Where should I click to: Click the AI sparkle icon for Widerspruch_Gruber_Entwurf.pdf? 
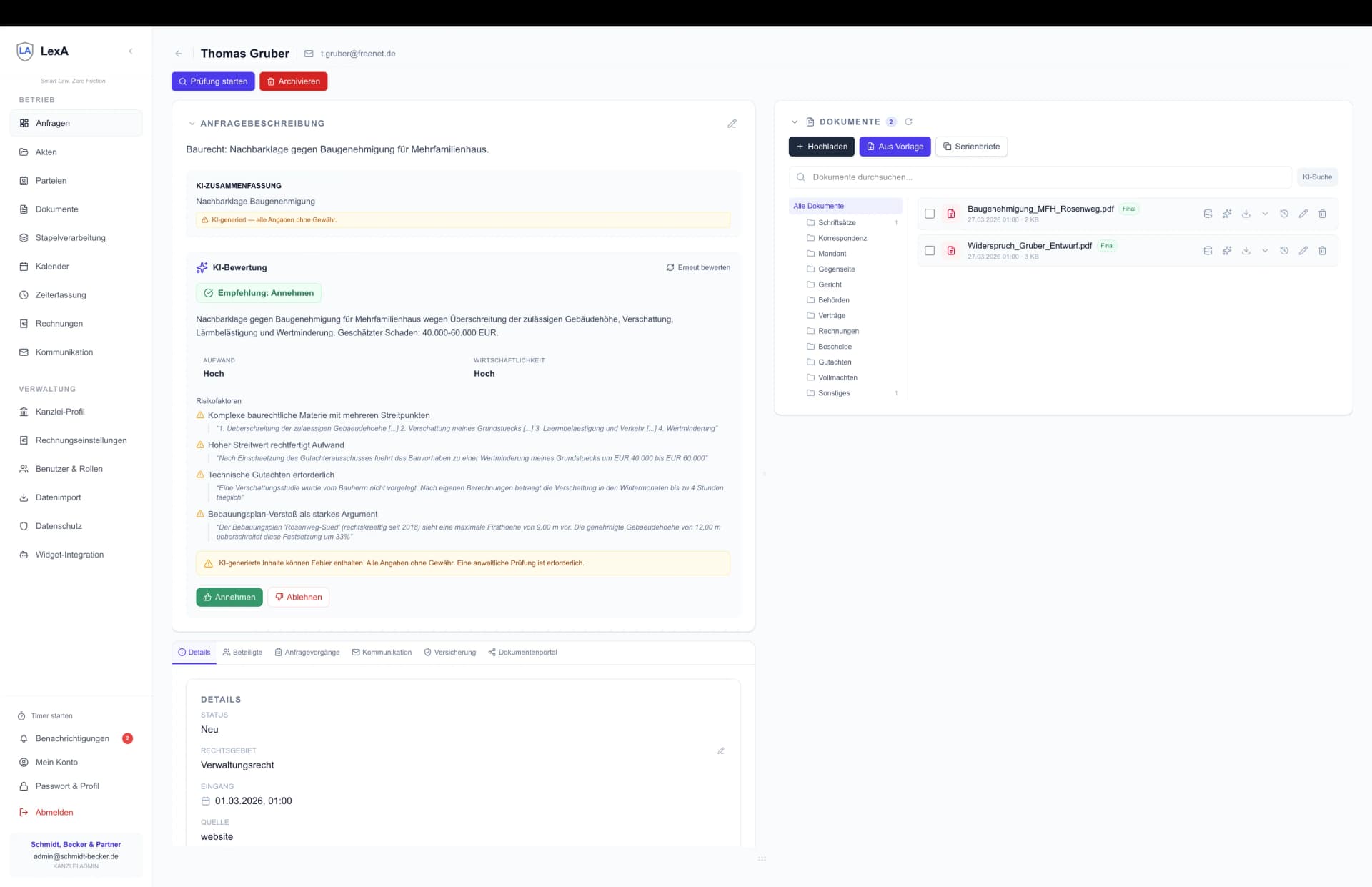tap(1226, 251)
